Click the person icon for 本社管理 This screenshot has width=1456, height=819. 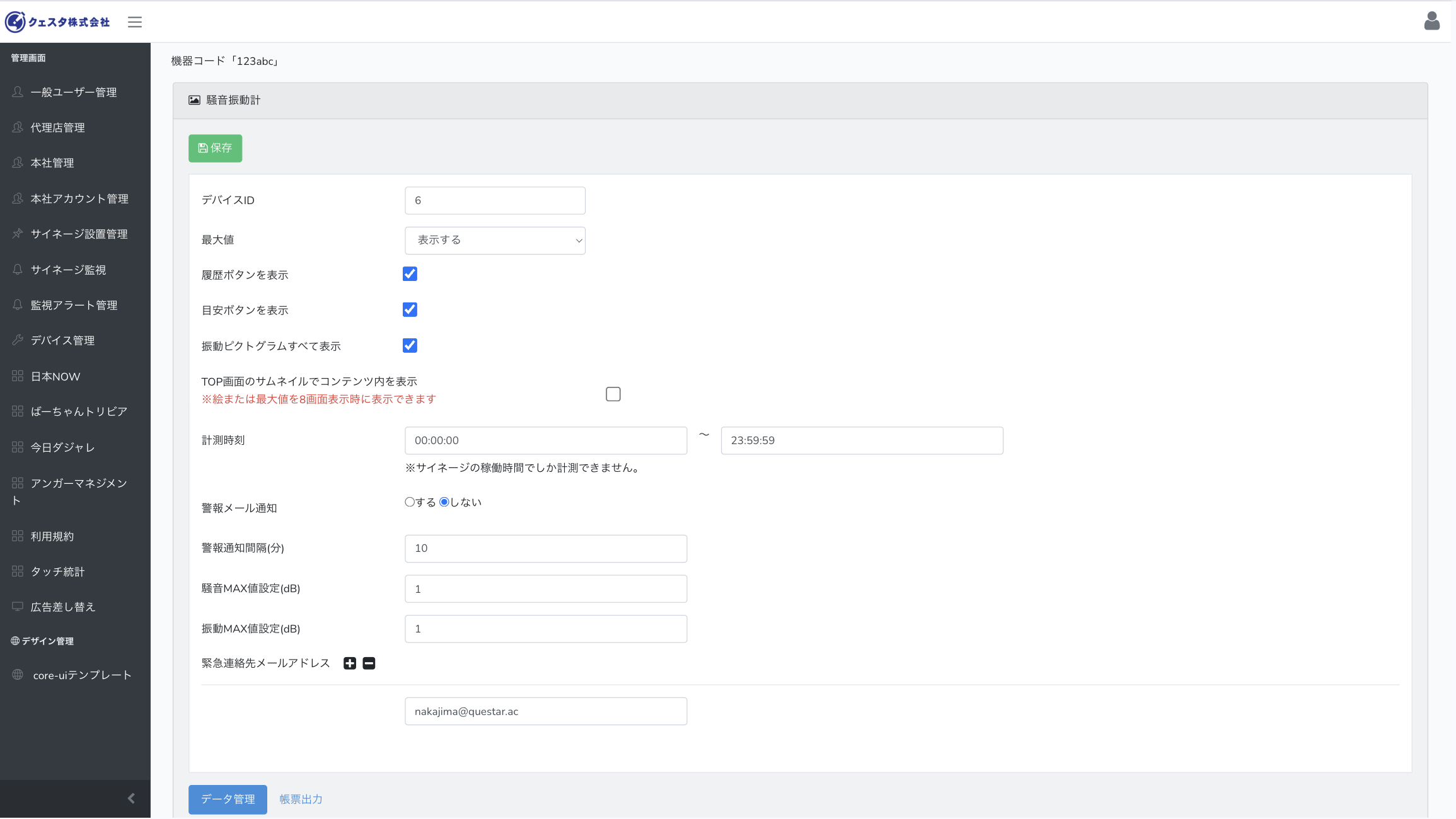pos(18,163)
